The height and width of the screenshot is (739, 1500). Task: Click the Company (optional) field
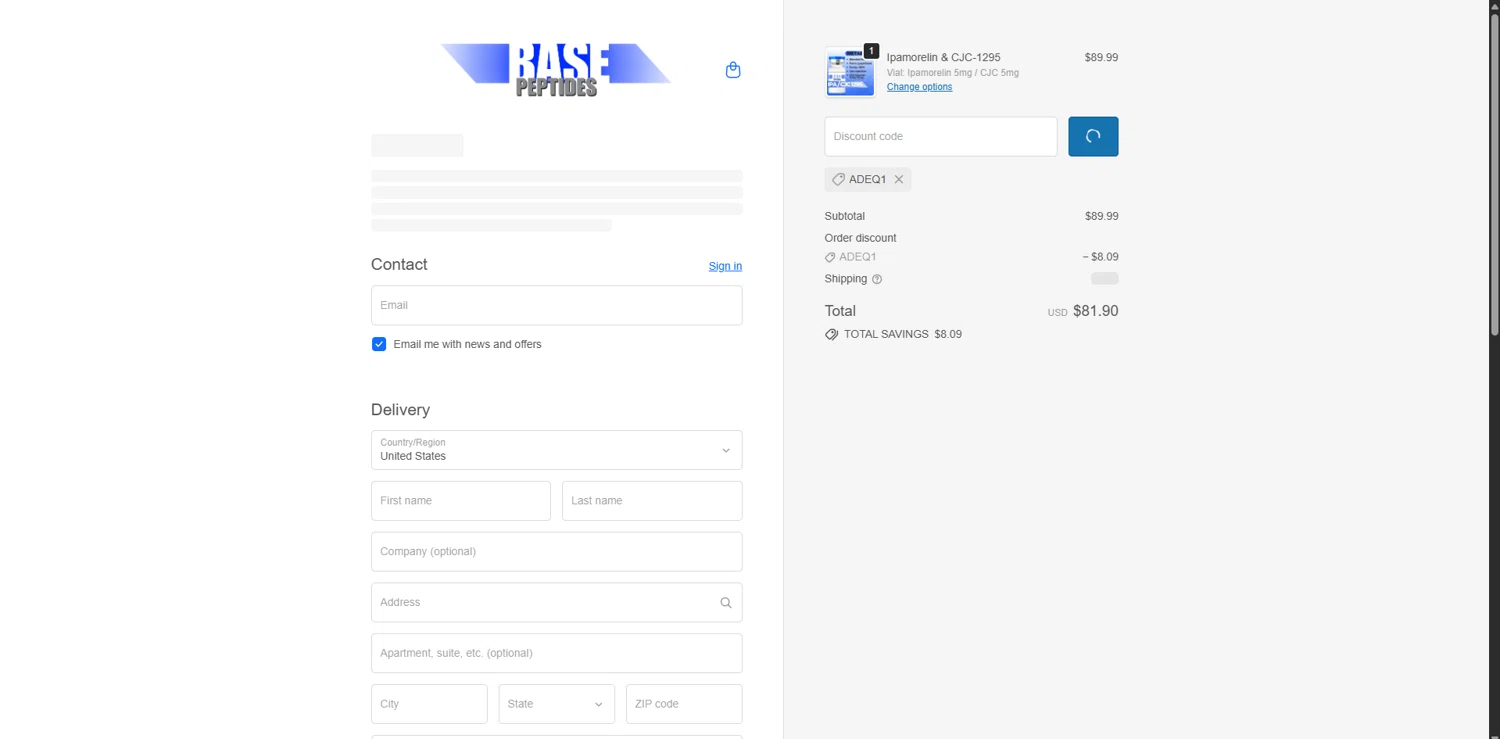click(x=556, y=552)
